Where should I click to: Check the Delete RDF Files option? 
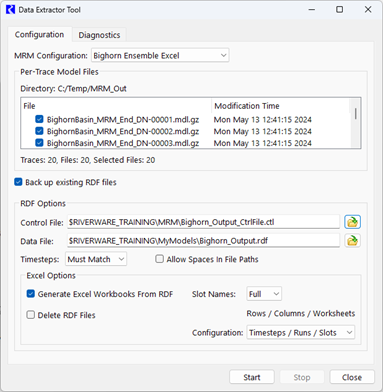[x=31, y=315]
